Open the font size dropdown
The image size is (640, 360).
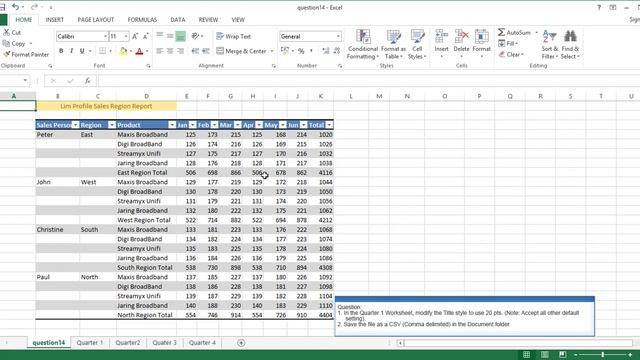[x=126, y=36]
